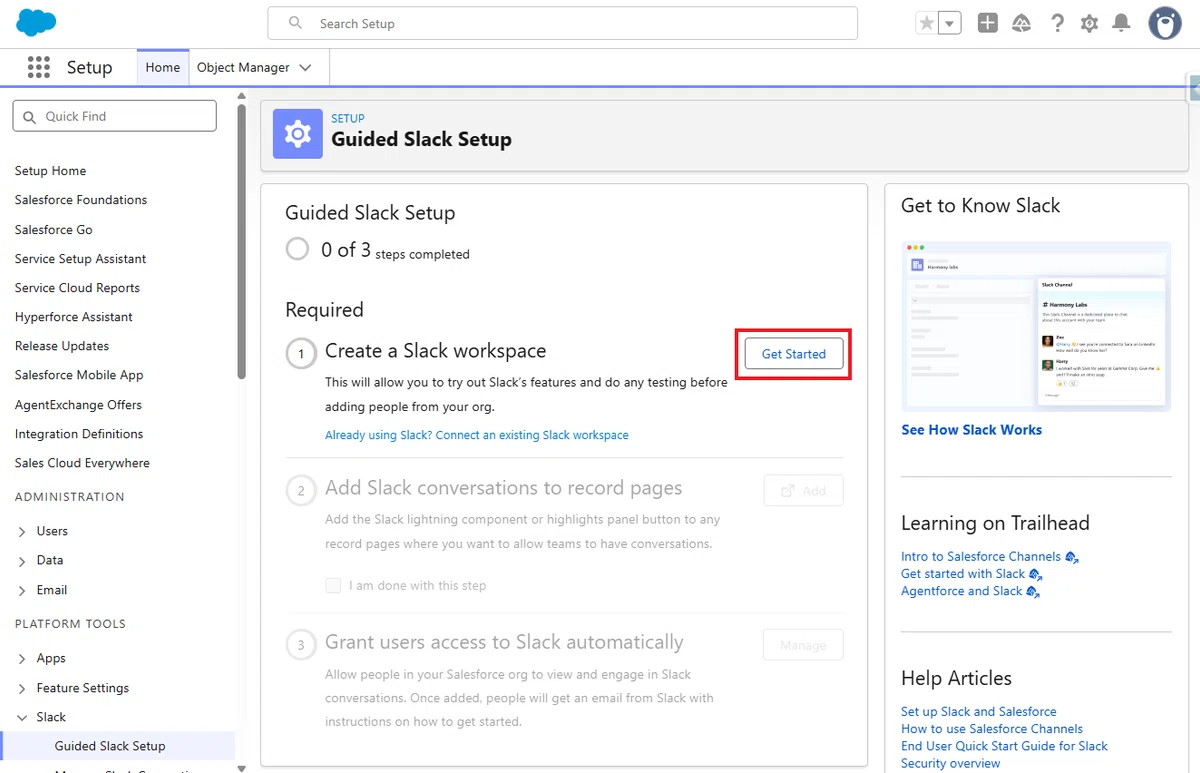1200x773 pixels.
Task: Click the sidebar scroll up arrow
Action: click(x=241, y=96)
